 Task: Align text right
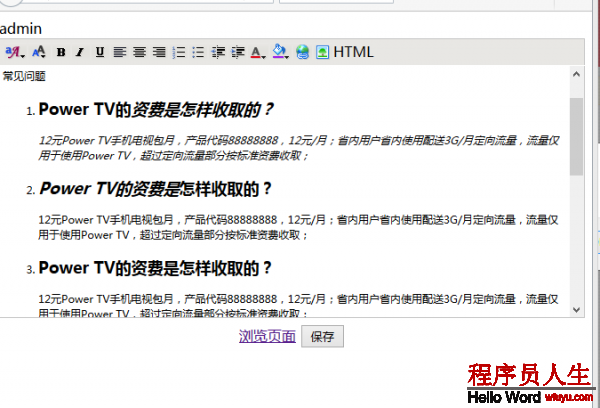pos(159,52)
